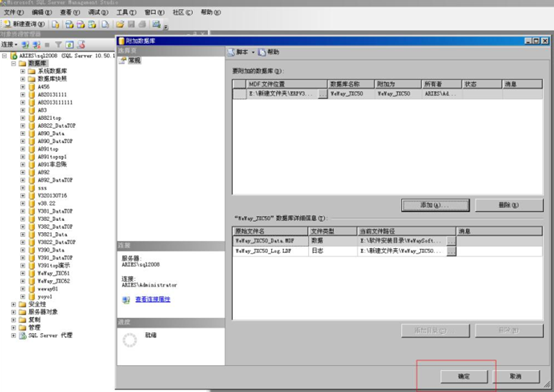The height and width of the screenshot is (392, 554).
Task: Open the Edit (编辑) menu
Action: coord(42,12)
